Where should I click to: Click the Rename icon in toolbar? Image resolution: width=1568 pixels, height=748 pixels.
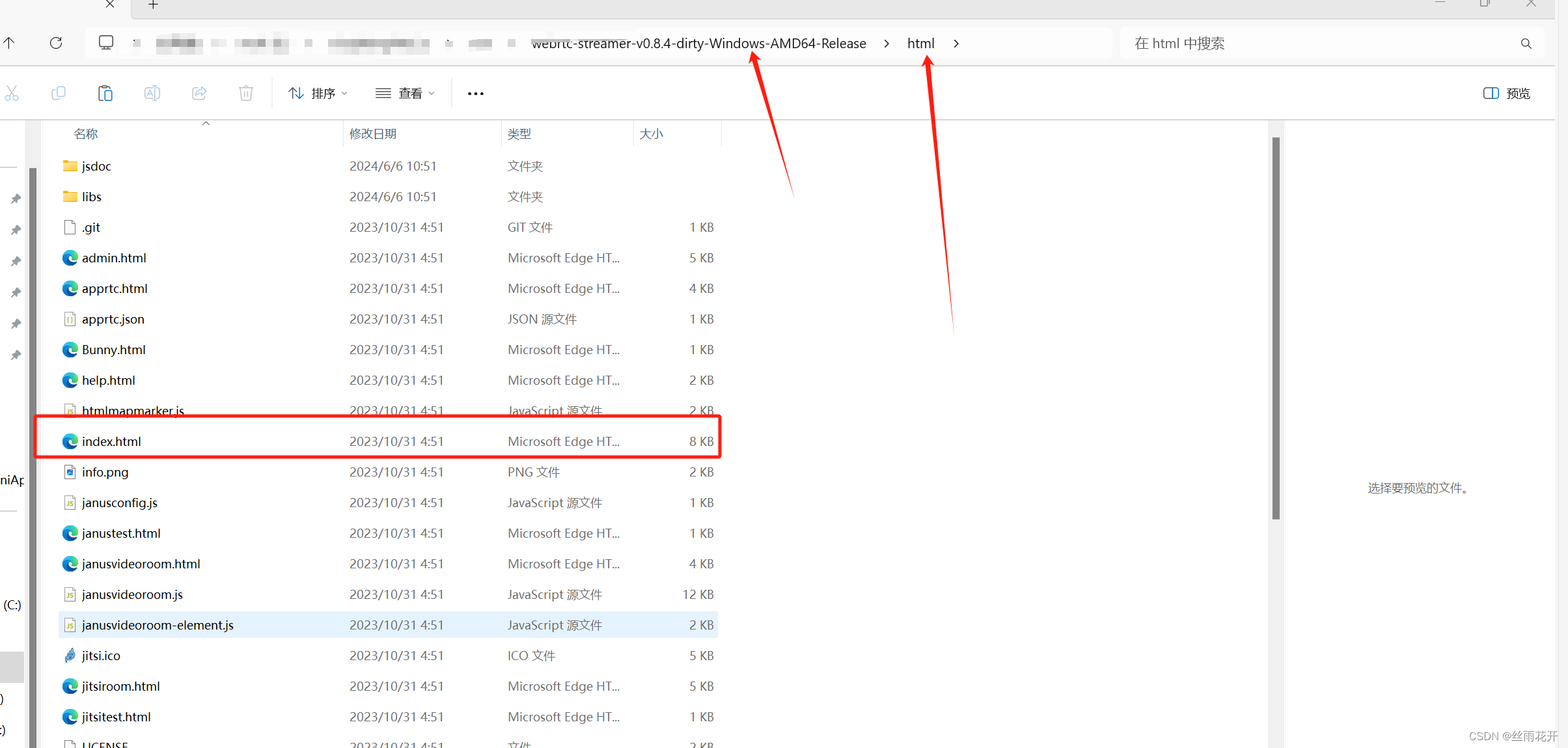(152, 93)
